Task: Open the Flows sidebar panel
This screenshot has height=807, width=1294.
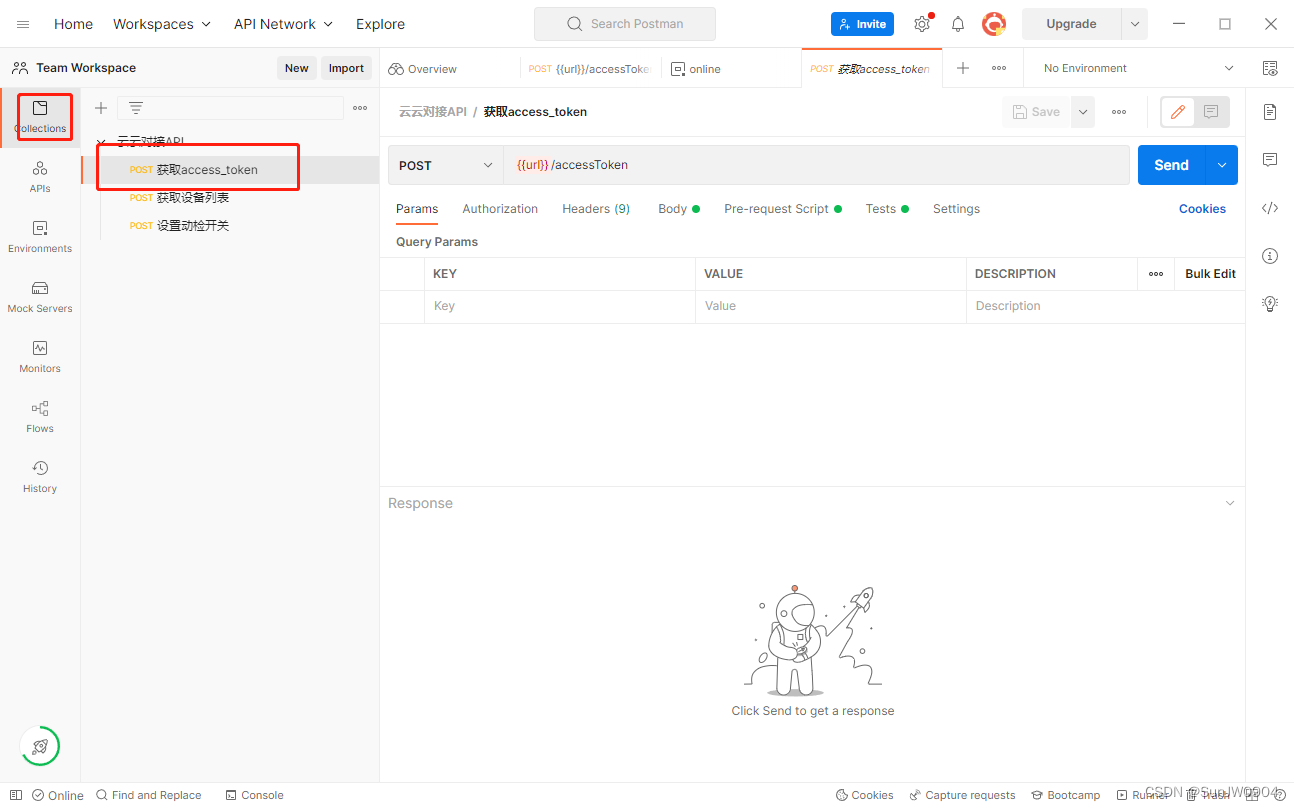Action: click(40, 417)
